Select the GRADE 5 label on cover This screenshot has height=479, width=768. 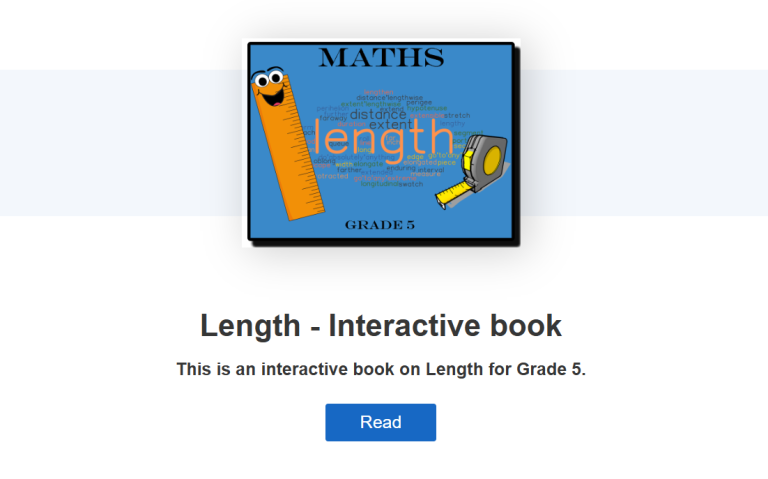pyautogui.click(x=380, y=225)
